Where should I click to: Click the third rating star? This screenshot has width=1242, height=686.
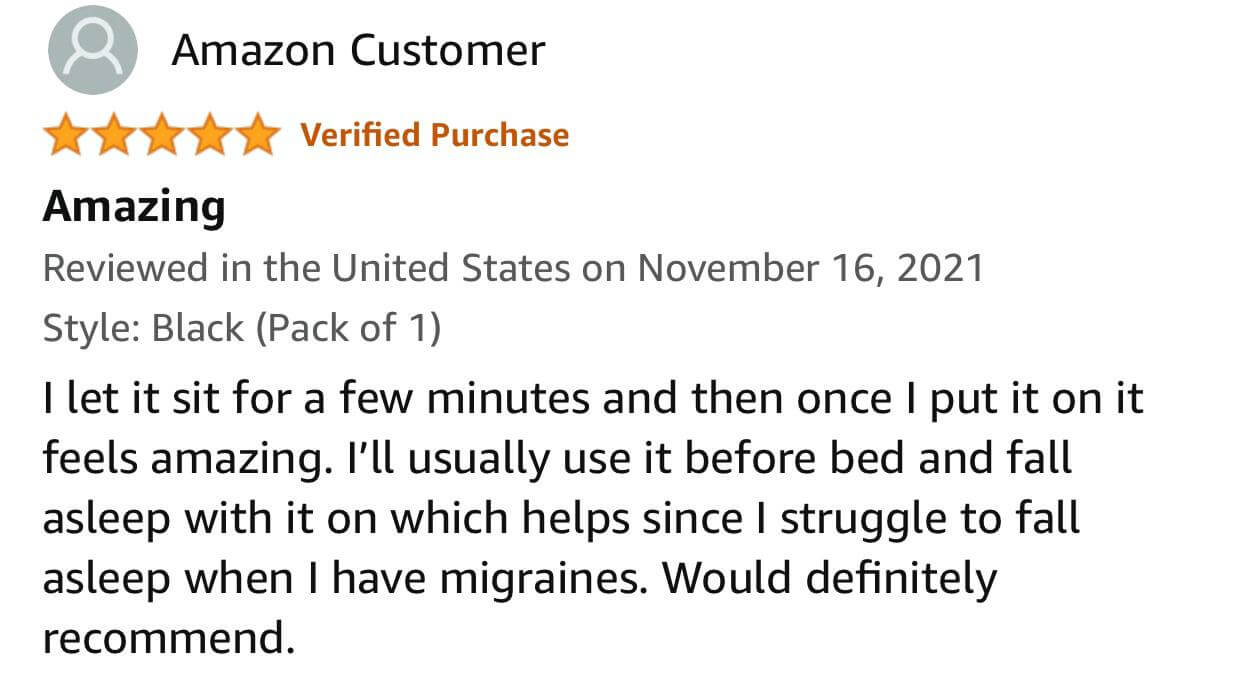(x=162, y=135)
